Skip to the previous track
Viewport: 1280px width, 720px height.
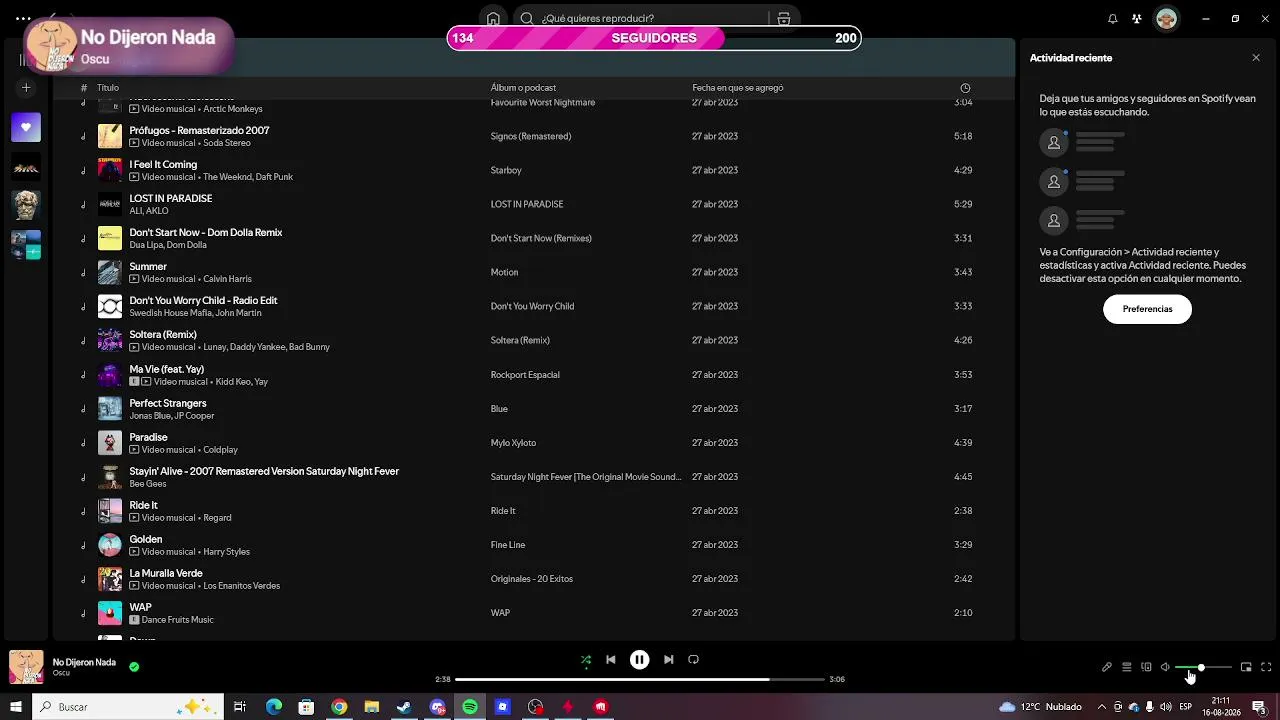tap(611, 660)
